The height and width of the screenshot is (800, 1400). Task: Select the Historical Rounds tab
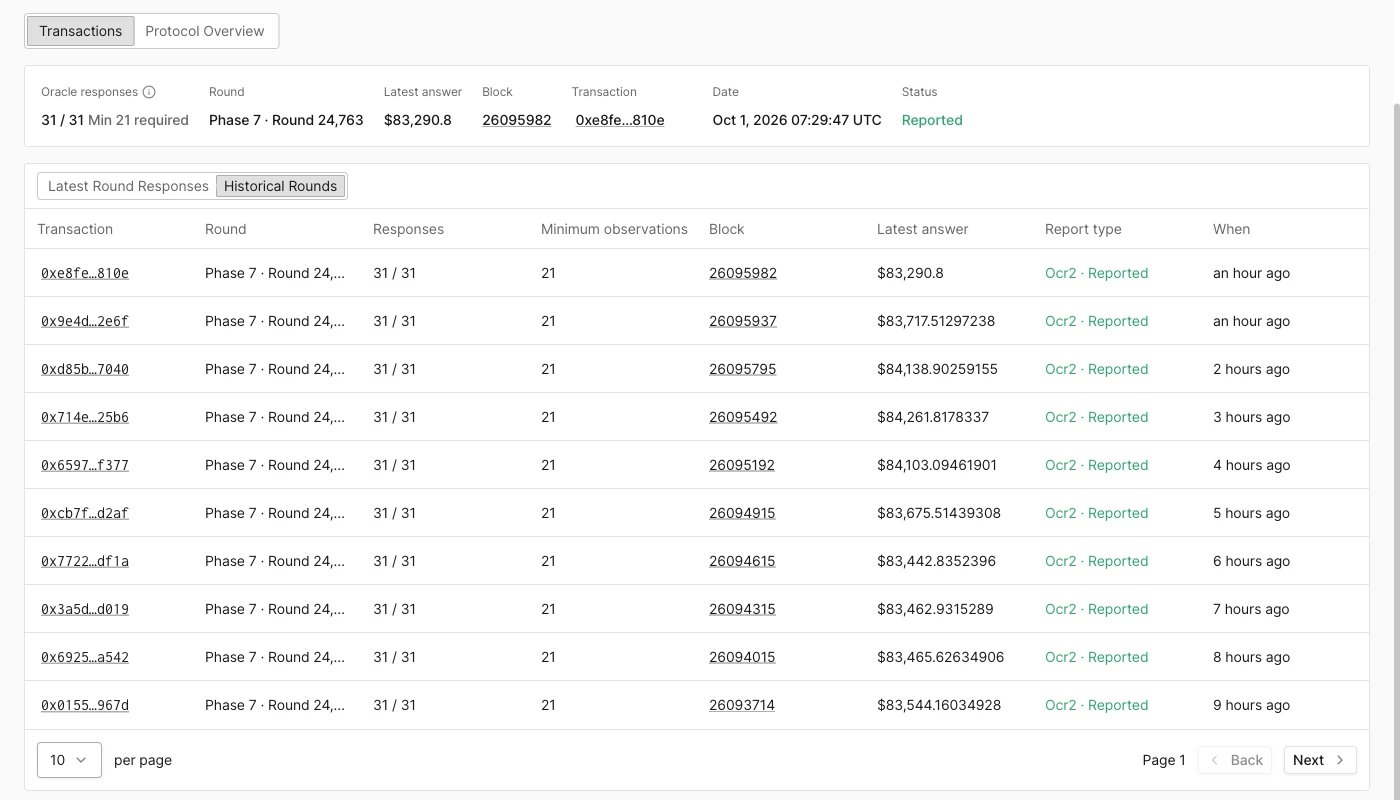point(280,186)
